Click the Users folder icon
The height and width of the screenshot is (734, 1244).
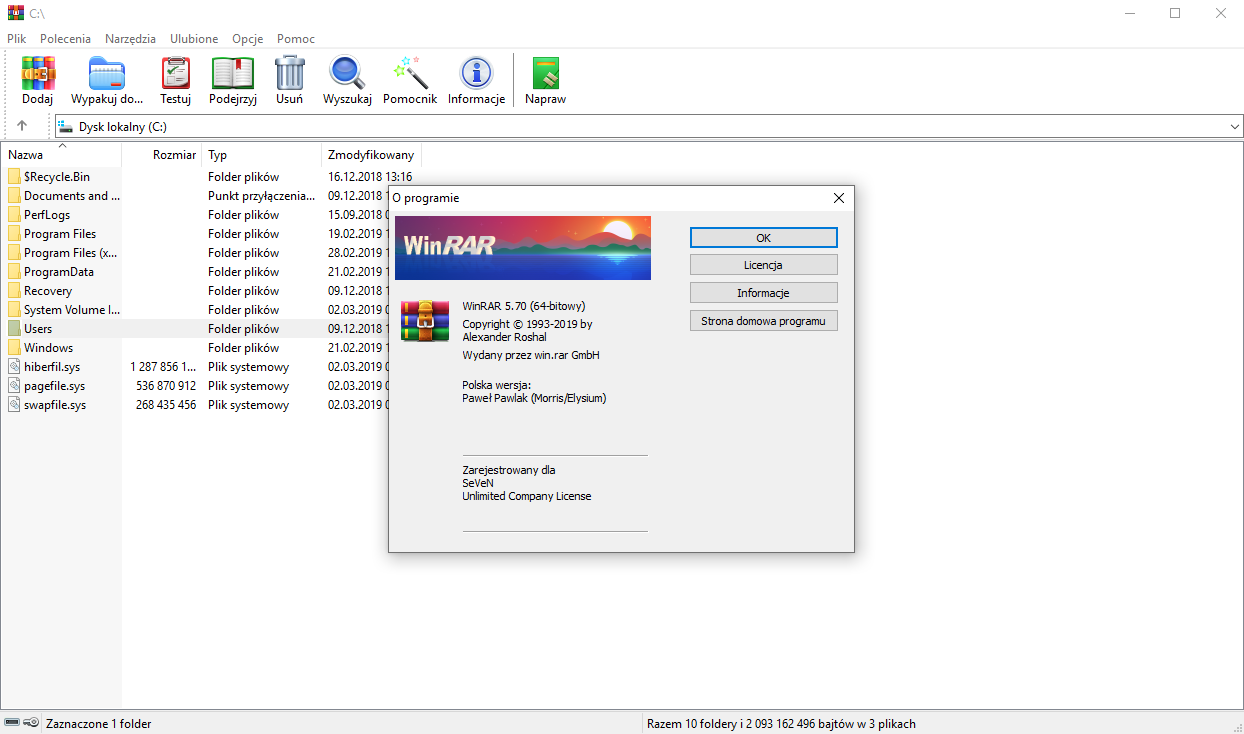click(x=14, y=329)
